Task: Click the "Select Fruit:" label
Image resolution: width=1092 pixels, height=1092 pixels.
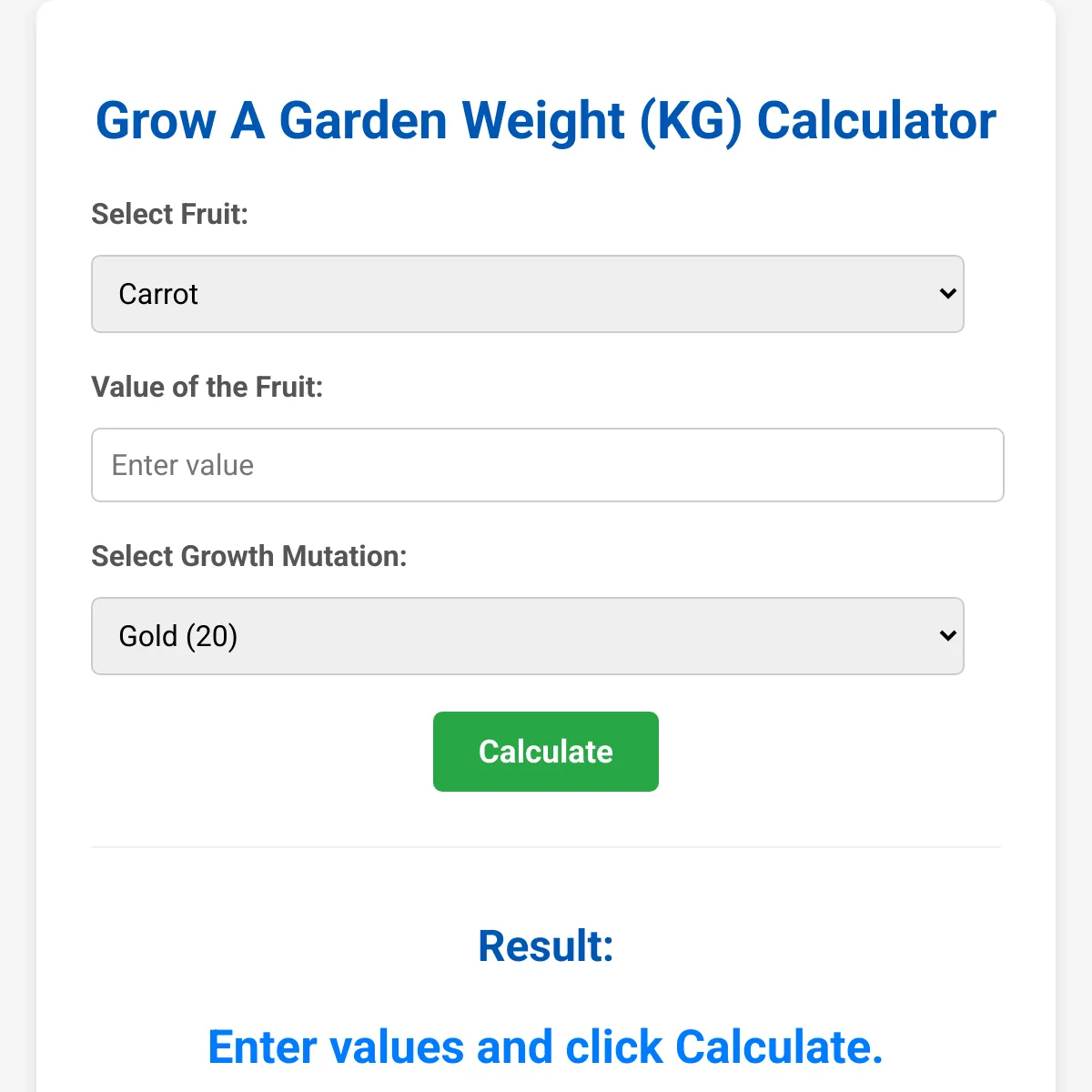Action: [x=169, y=214]
